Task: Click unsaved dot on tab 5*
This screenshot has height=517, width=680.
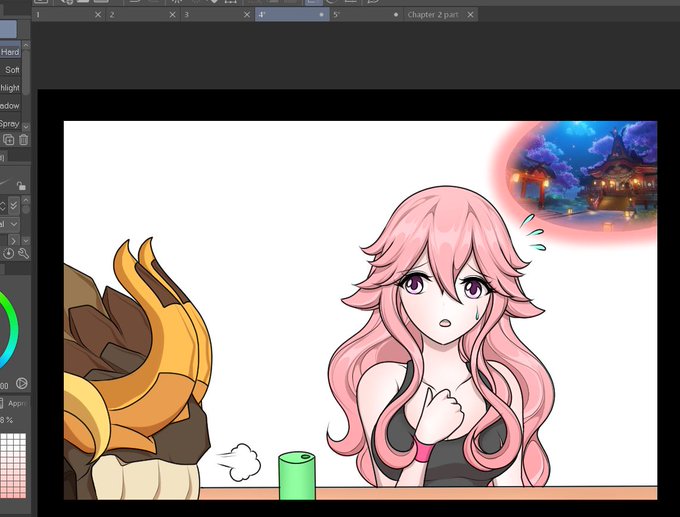Action: (x=396, y=15)
